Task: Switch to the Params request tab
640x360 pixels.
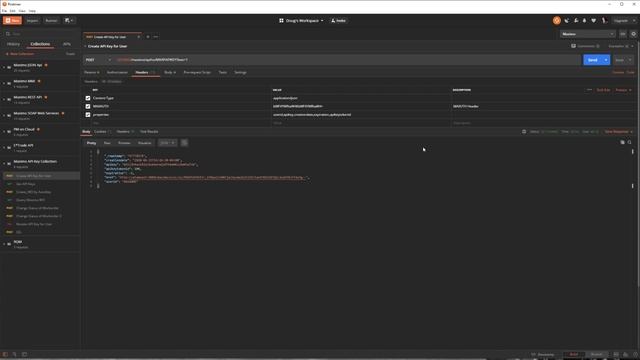Action: click(x=91, y=73)
